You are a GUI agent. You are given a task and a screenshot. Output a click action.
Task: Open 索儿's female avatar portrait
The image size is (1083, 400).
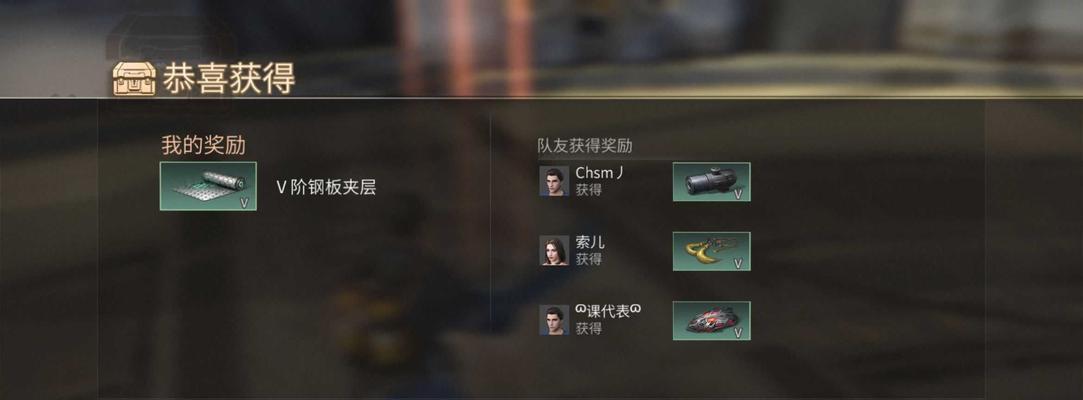(x=554, y=251)
